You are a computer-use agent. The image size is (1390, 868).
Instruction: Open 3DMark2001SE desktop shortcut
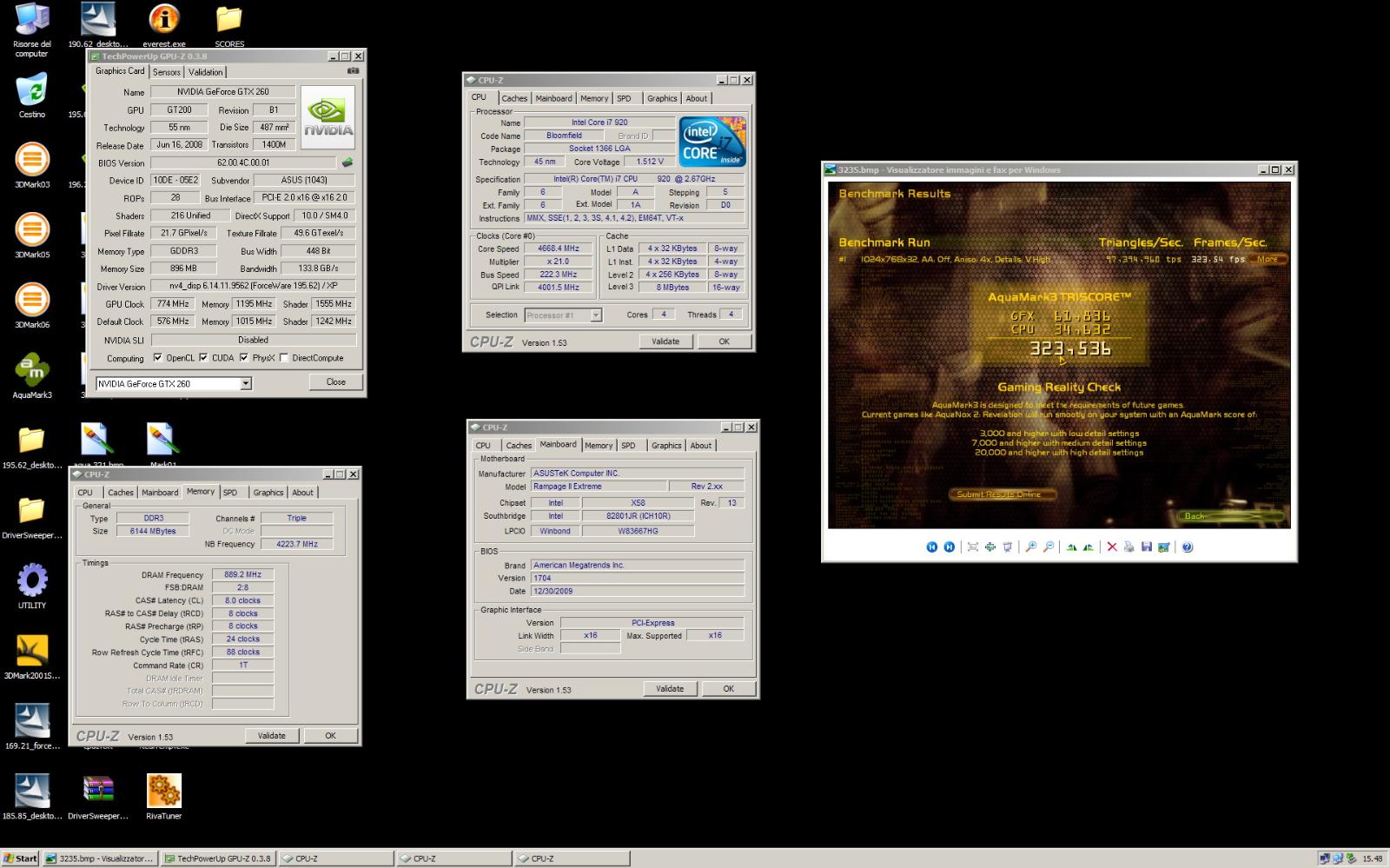click(x=32, y=657)
